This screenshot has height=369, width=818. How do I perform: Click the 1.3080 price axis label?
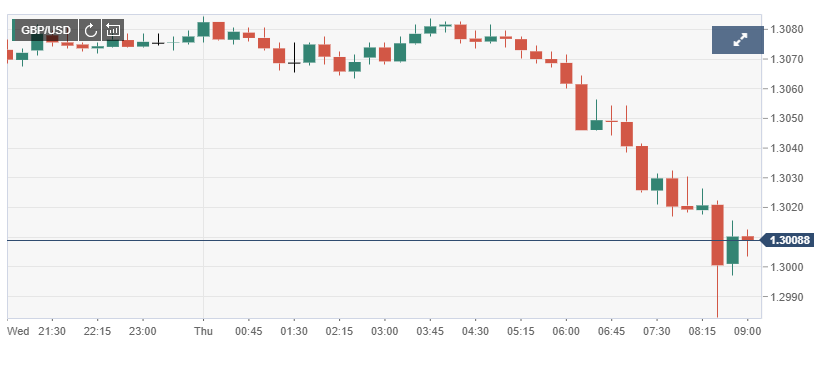[x=785, y=29]
